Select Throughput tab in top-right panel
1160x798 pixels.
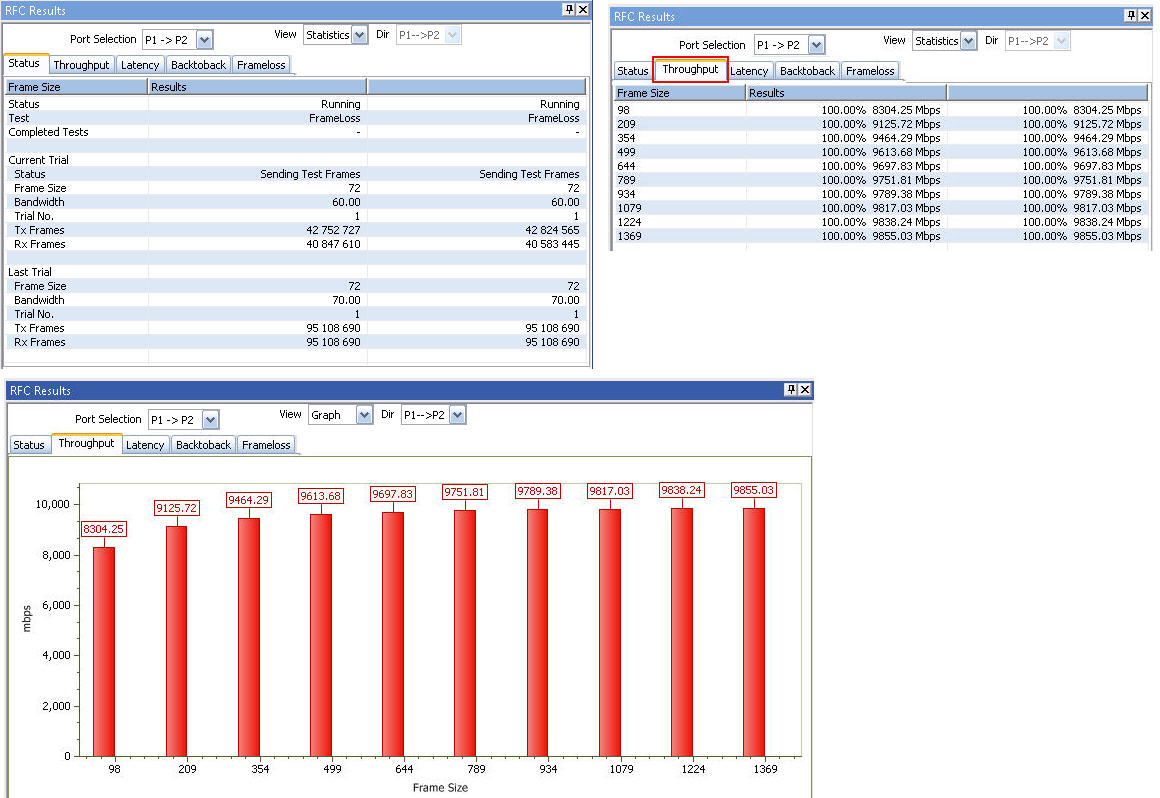[x=690, y=70]
